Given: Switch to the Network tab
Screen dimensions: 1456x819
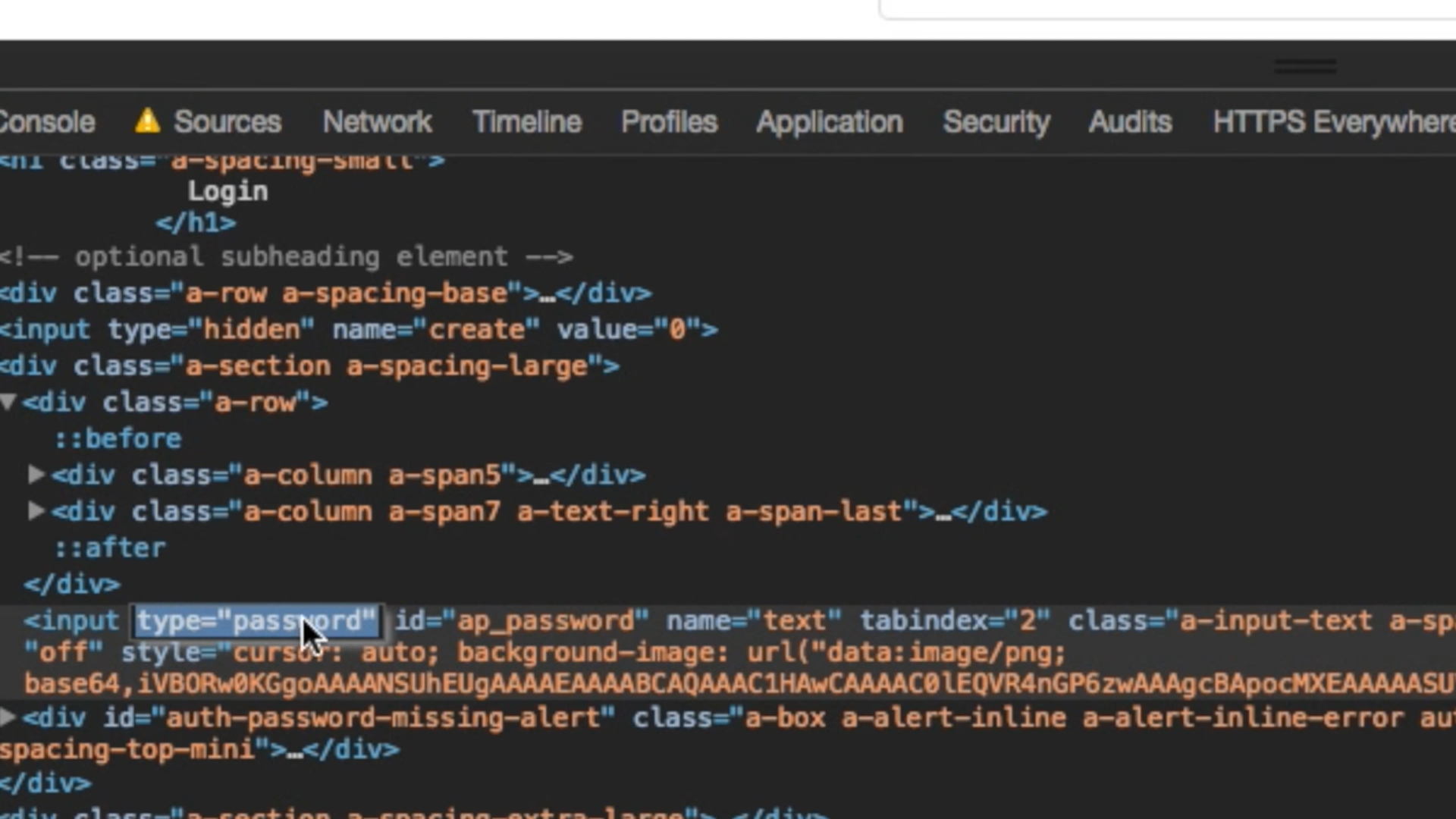Looking at the screenshot, I should point(377,122).
